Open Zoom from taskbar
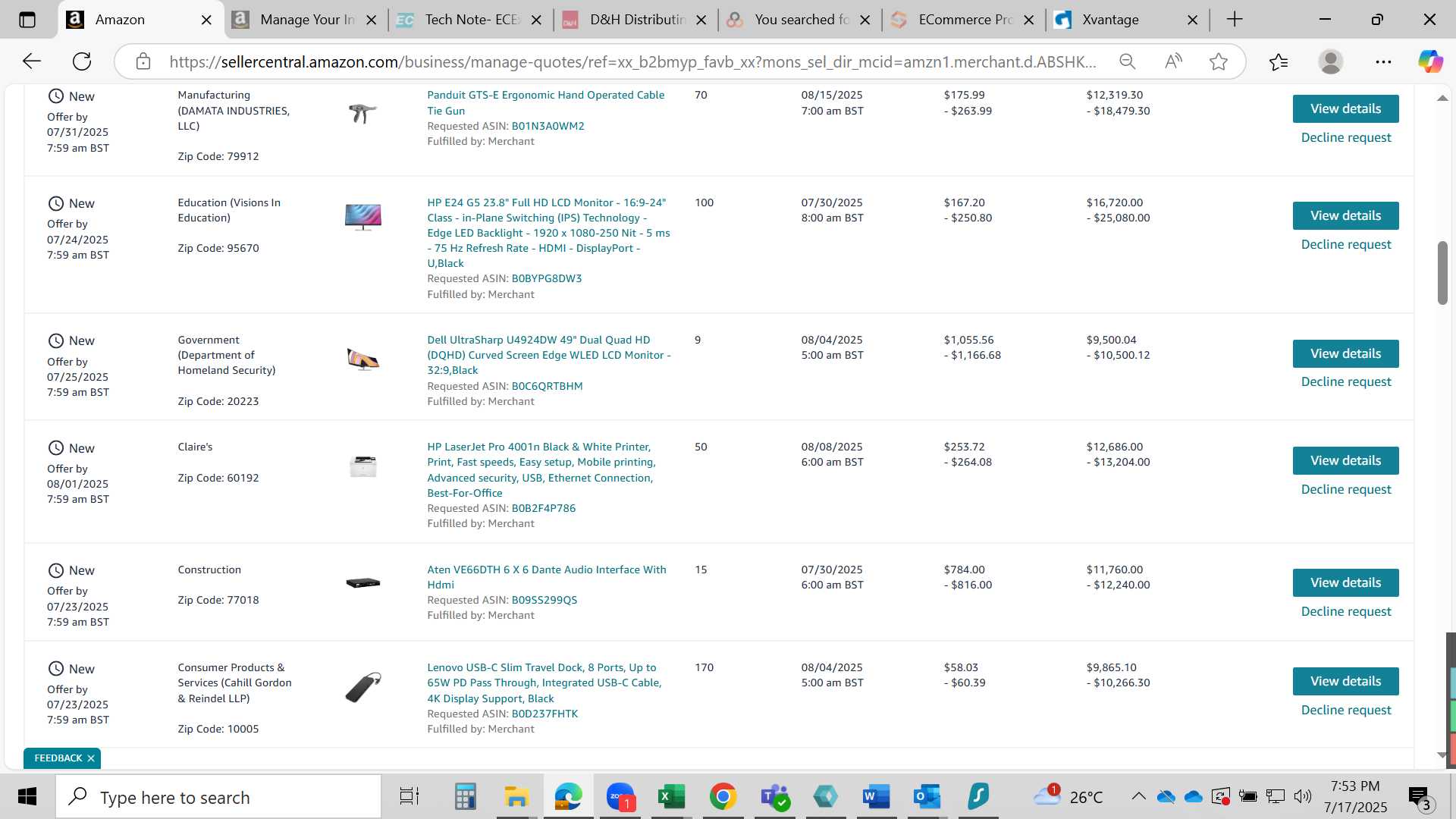Screen dimensions: 1456x819 (620, 797)
